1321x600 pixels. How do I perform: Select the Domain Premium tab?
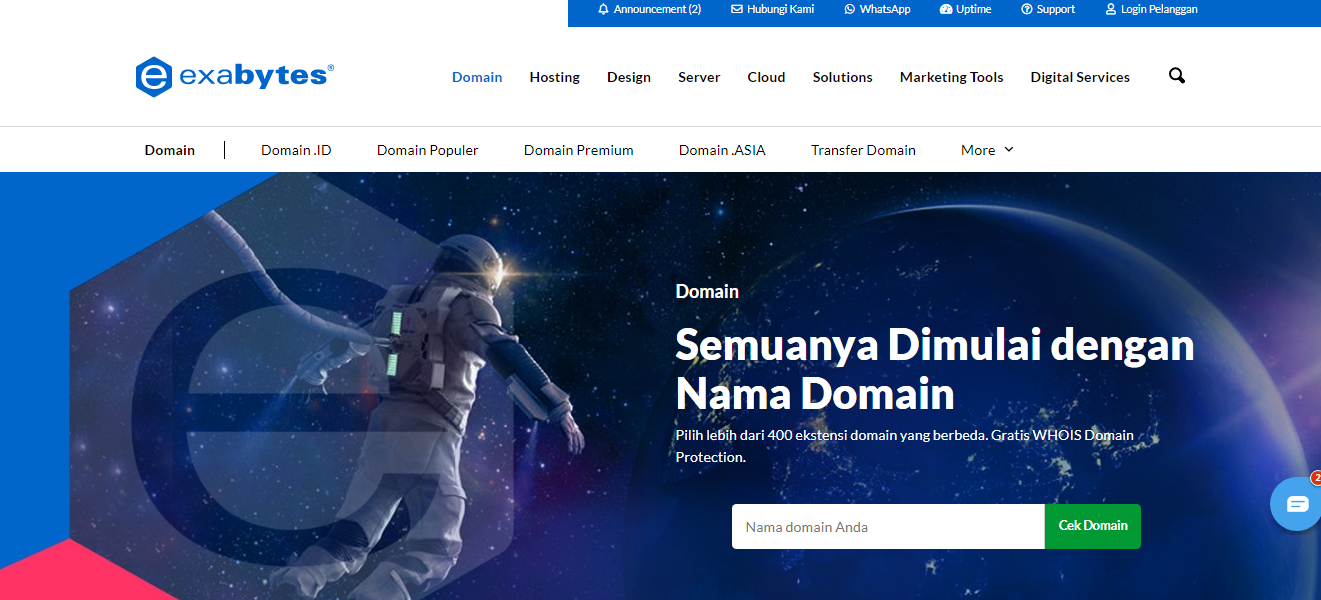[578, 149]
